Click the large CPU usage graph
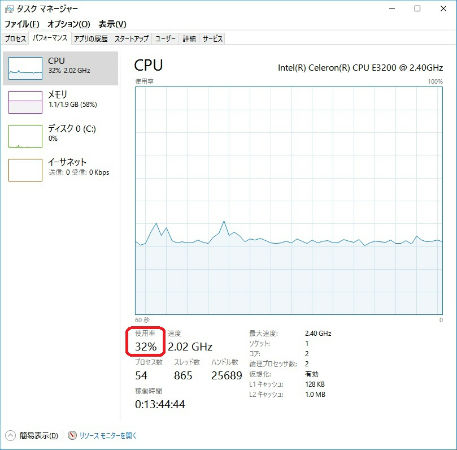This screenshot has height=450, width=457. pos(289,200)
